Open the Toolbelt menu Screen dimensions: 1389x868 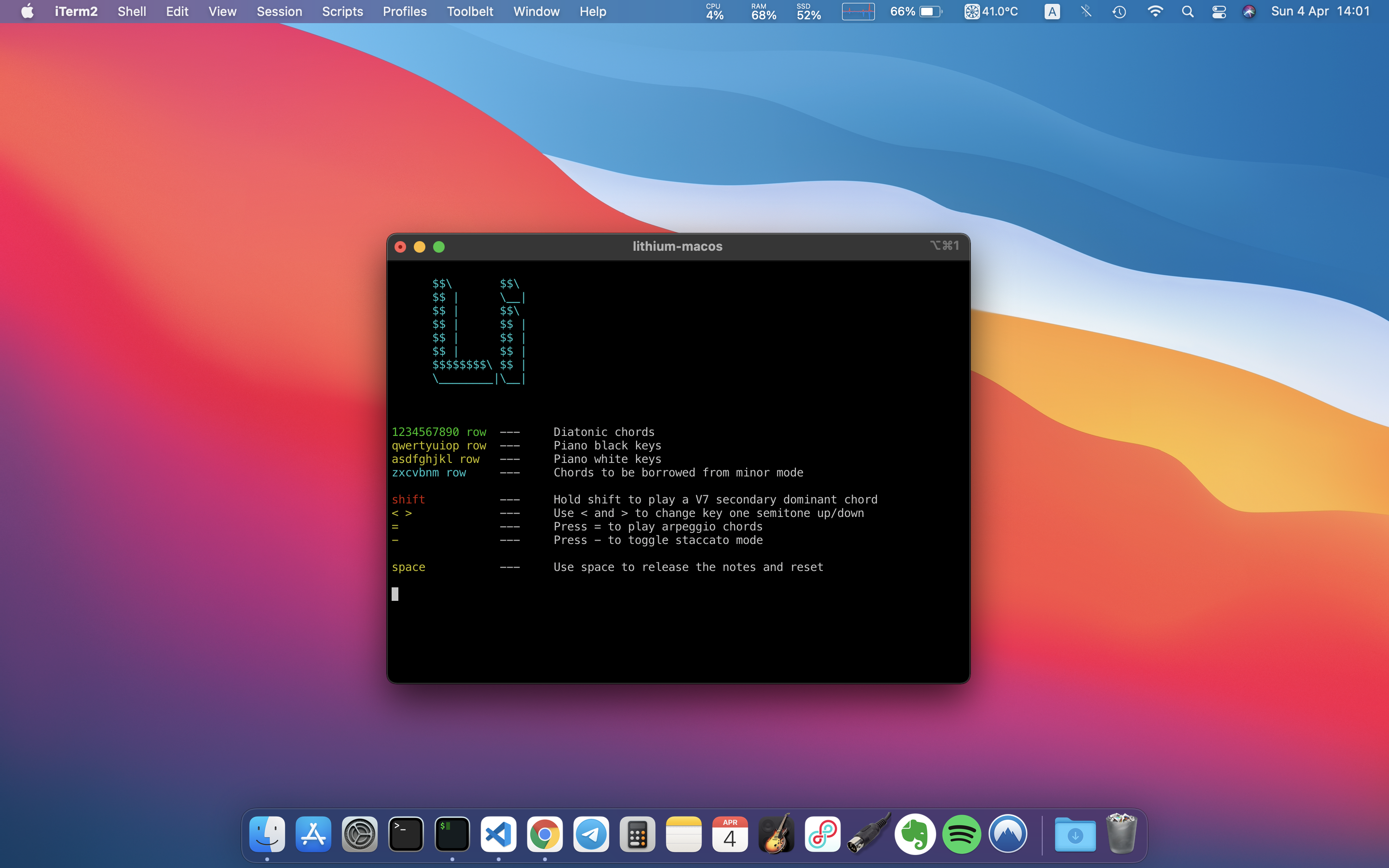pyautogui.click(x=469, y=12)
